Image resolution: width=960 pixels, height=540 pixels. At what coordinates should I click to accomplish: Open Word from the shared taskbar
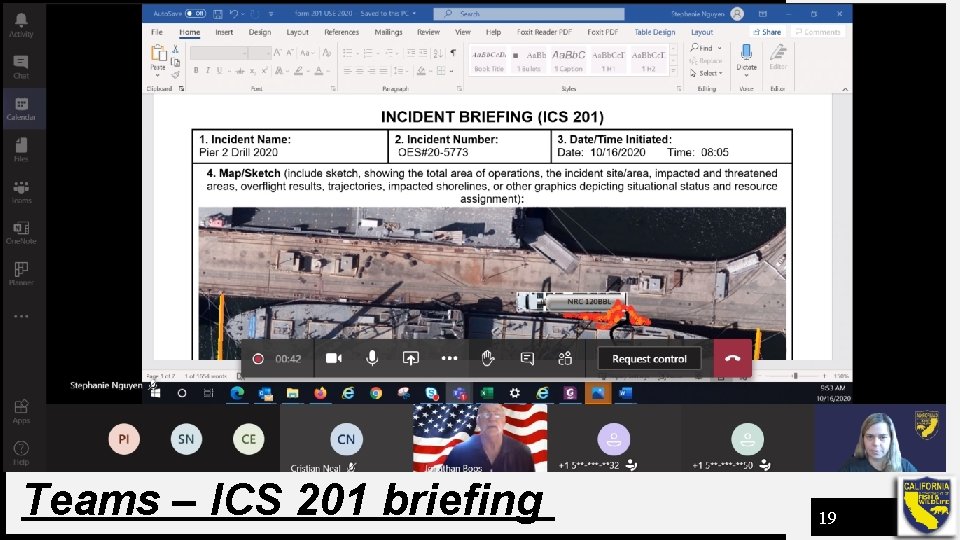click(625, 393)
